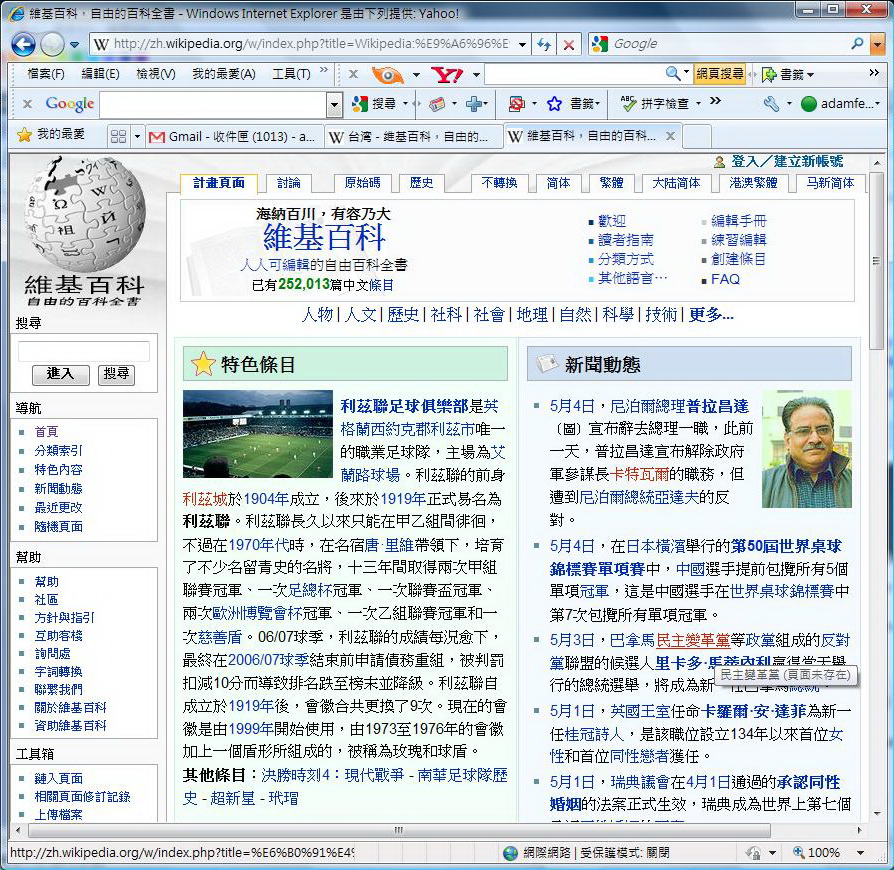
Task: Click the green adamfe account indicator
Action: pyautogui.click(x=808, y=104)
